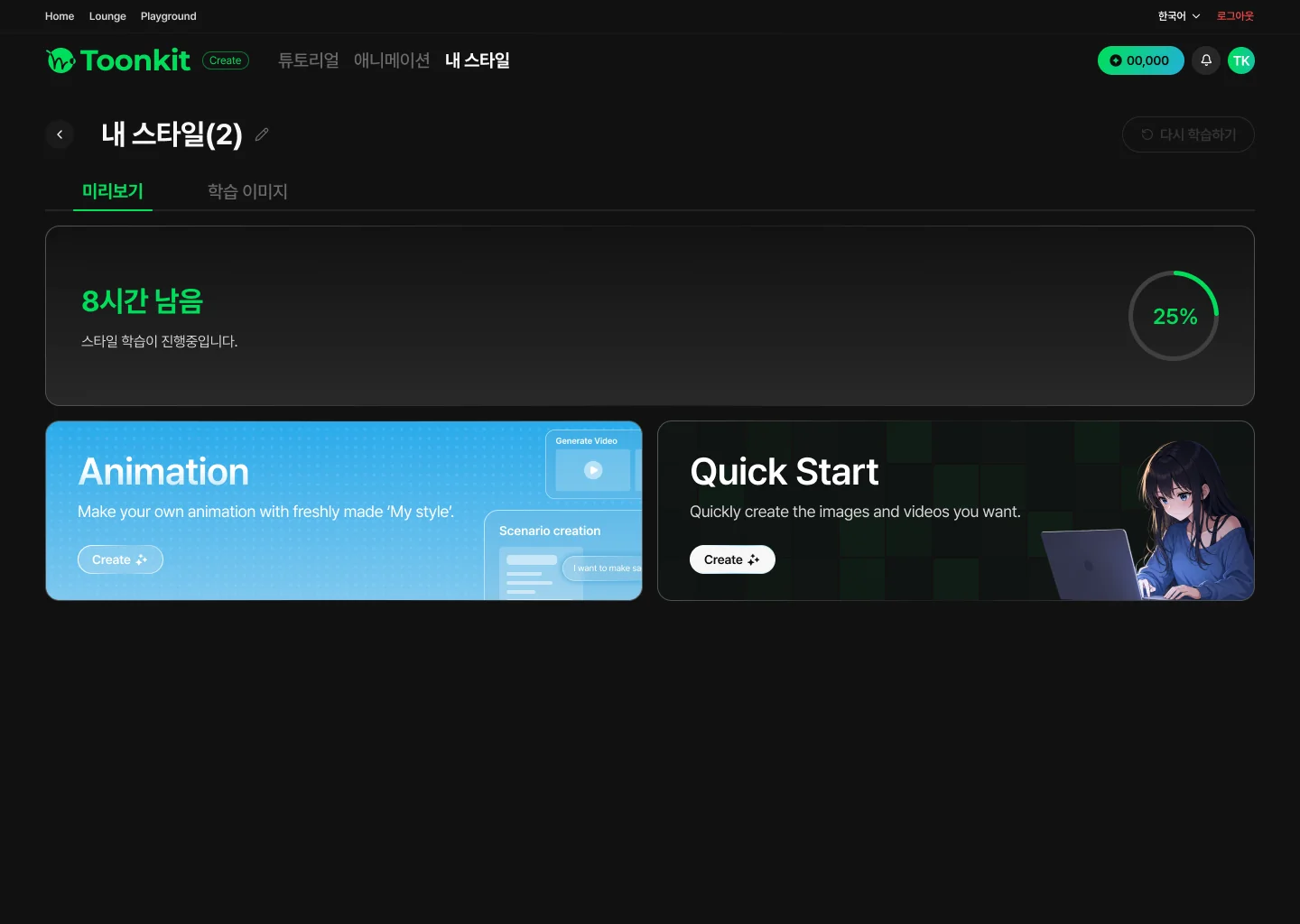Click the 다시 학습하기 retrain button
This screenshot has width=1300, height=924.
pos(1188,134)
